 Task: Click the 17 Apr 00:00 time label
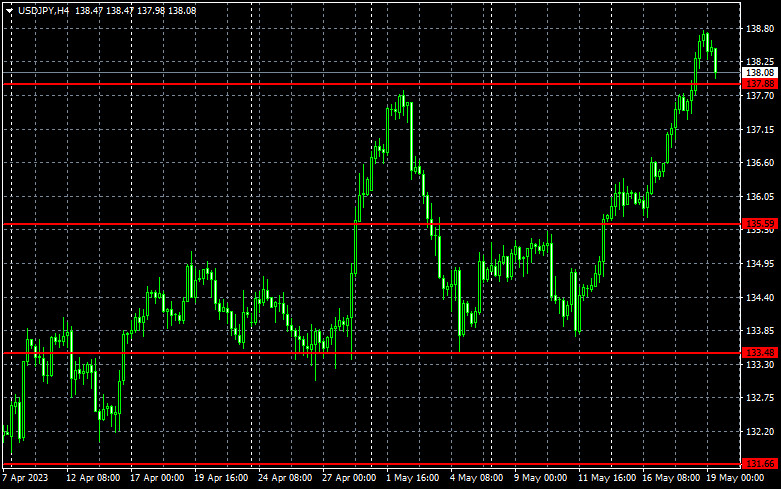point(156,478)
